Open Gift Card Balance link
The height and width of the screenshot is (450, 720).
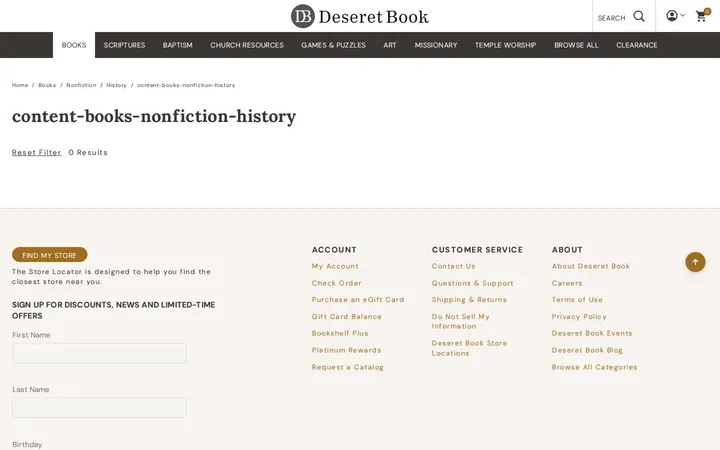[347, 317]
